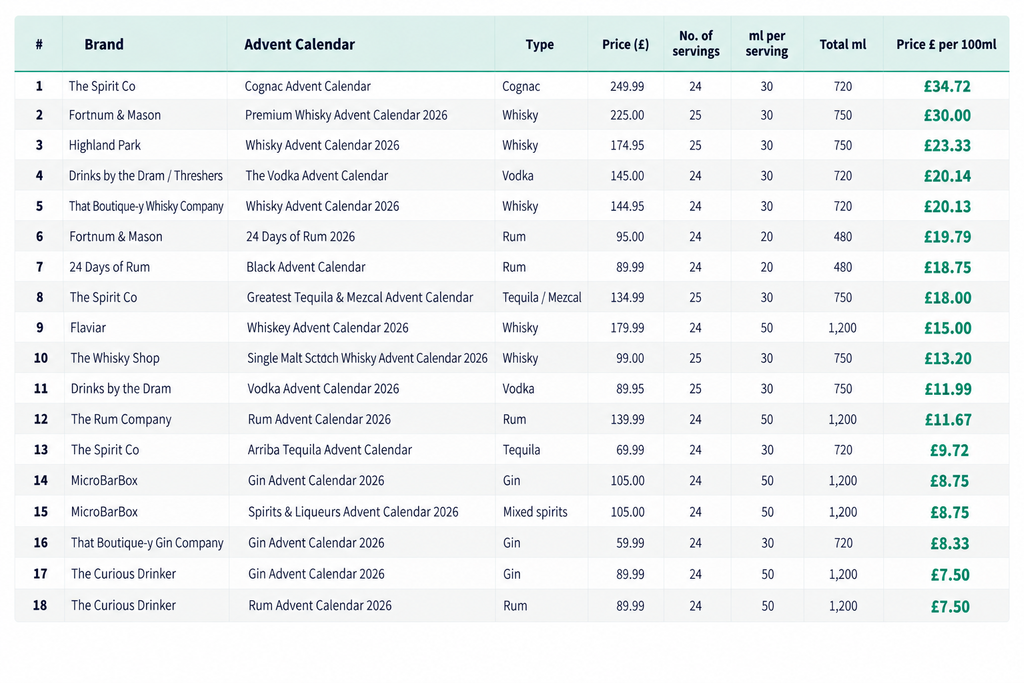This screenshot has width=1024, height=683.
Task: Click row number 10
Action: point(40,358)
